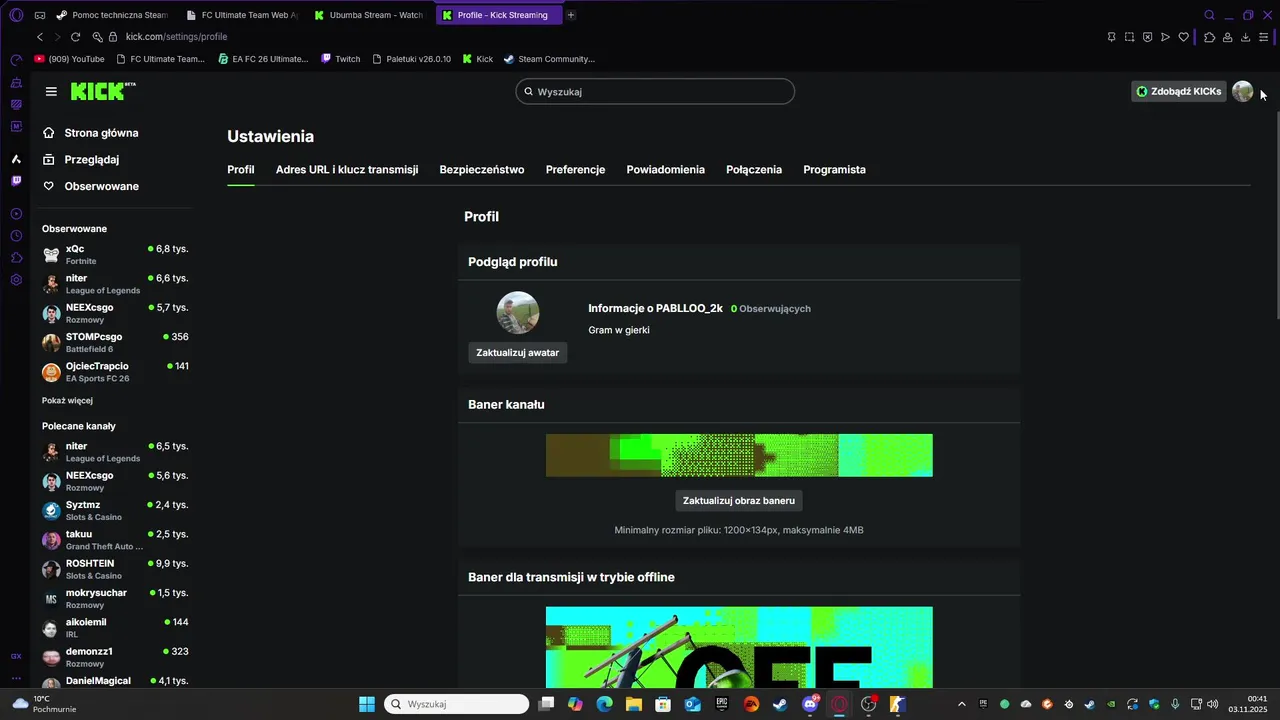1280x720 pixels.
Task: Open the user avatar menu in header
Action: tap(1243, 91)
